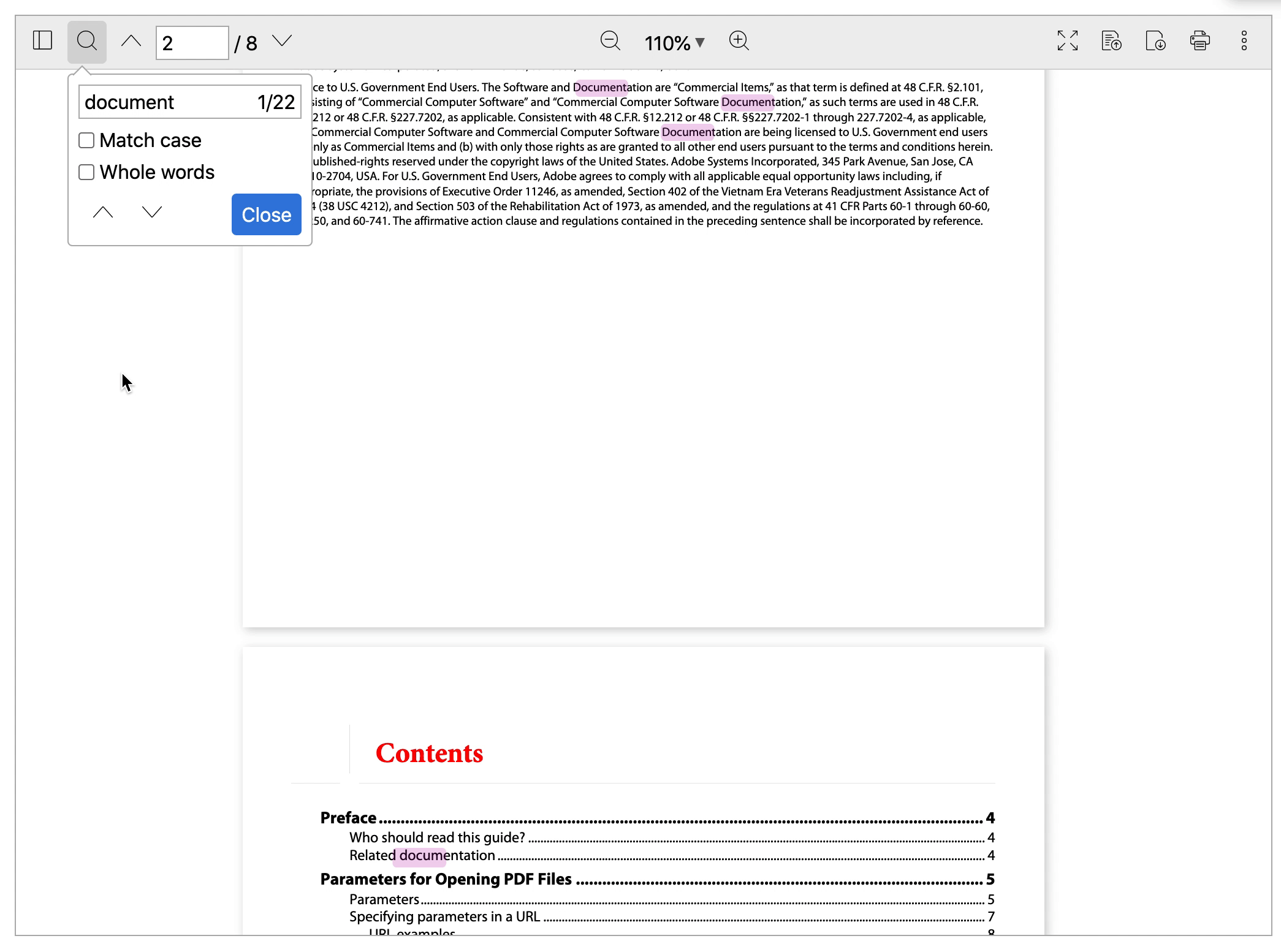The width and height of the screenshot is (1281, 952).
Task: Go to previous page with toolbar up arrow
Action: [131, 41]
